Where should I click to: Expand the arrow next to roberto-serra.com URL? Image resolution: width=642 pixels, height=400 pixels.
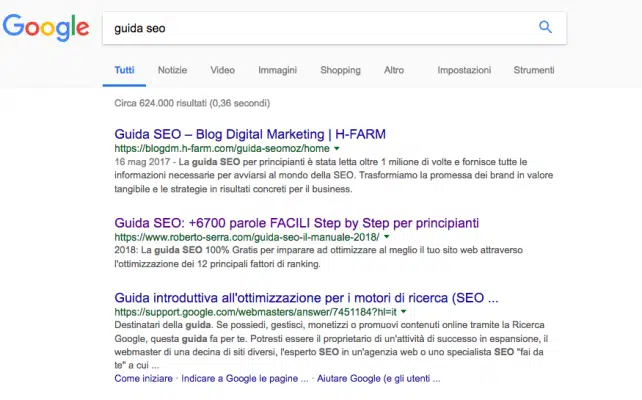(387, 237)
